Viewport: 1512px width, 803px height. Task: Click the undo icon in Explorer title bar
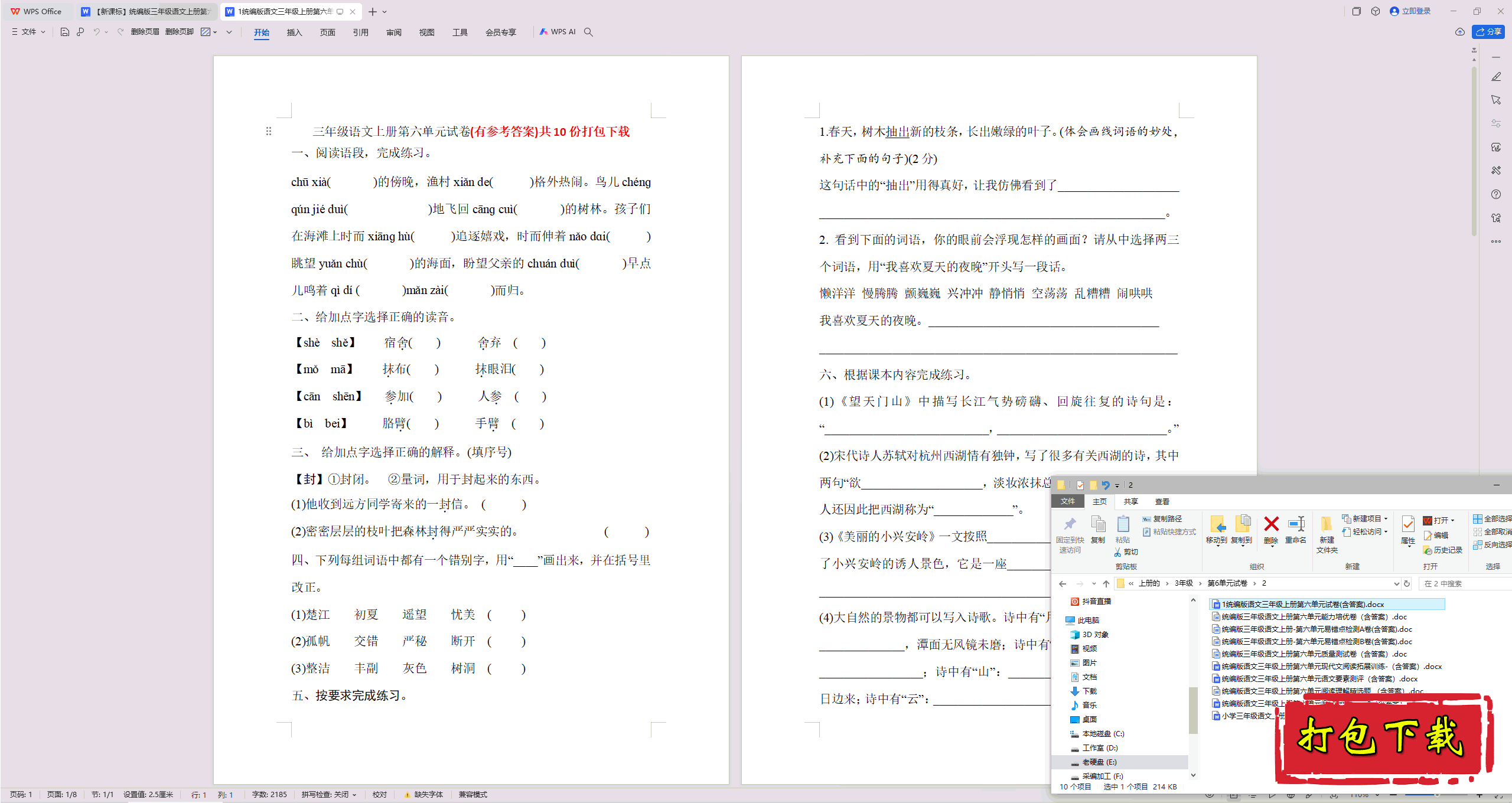point(1106,485)
